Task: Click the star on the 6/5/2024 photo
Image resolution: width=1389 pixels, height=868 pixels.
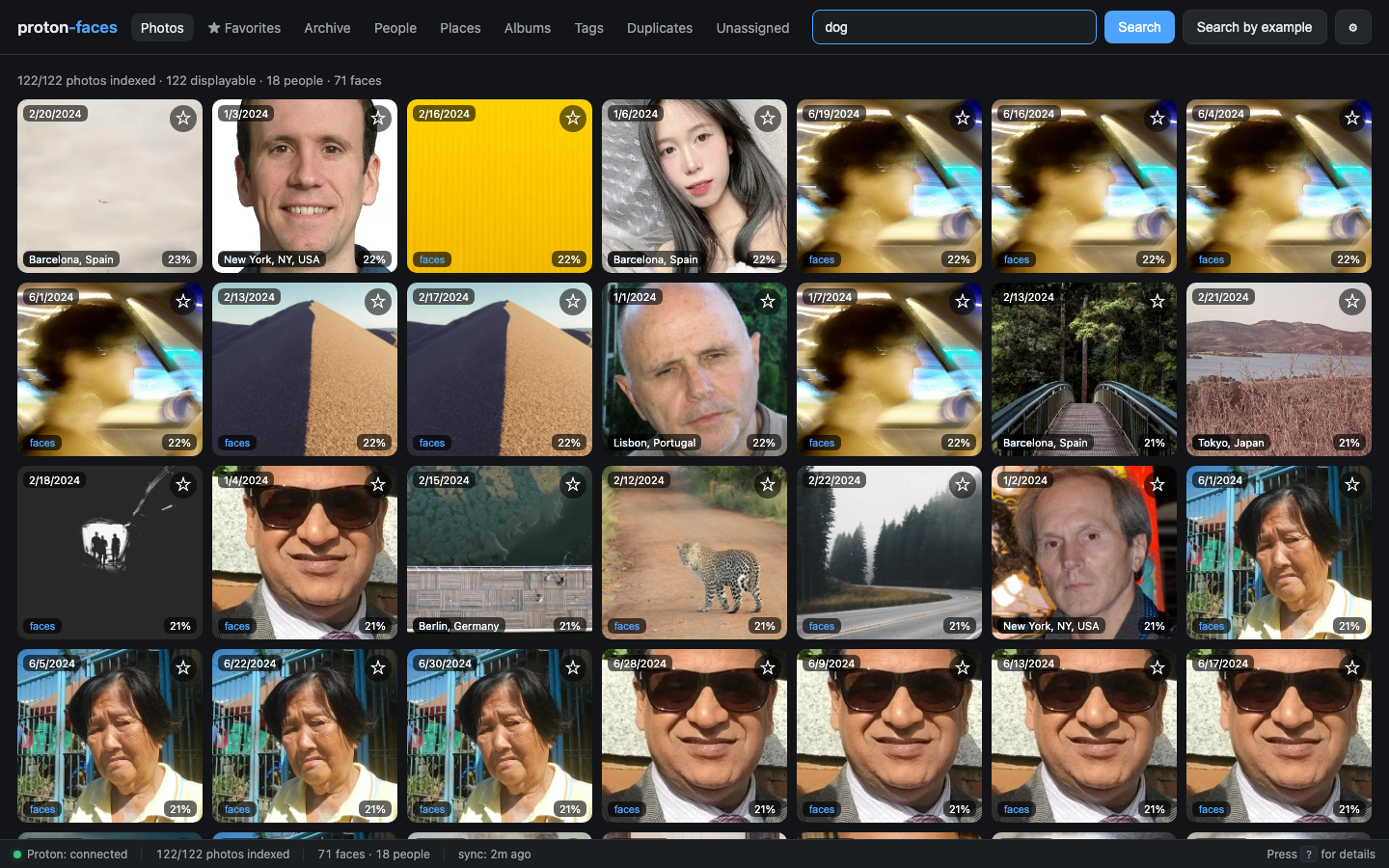Action: click(x=183, y=668)
